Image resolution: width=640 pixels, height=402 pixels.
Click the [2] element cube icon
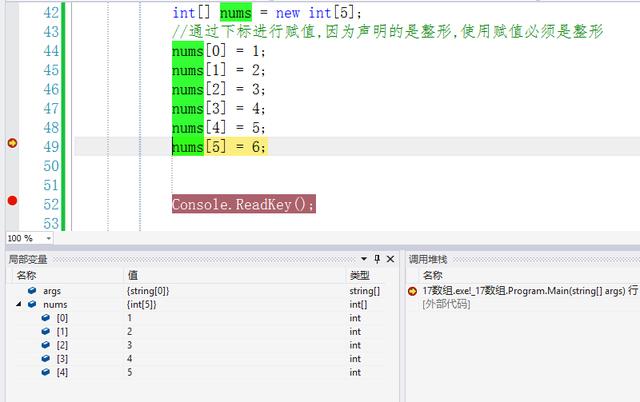pos(46,344)
